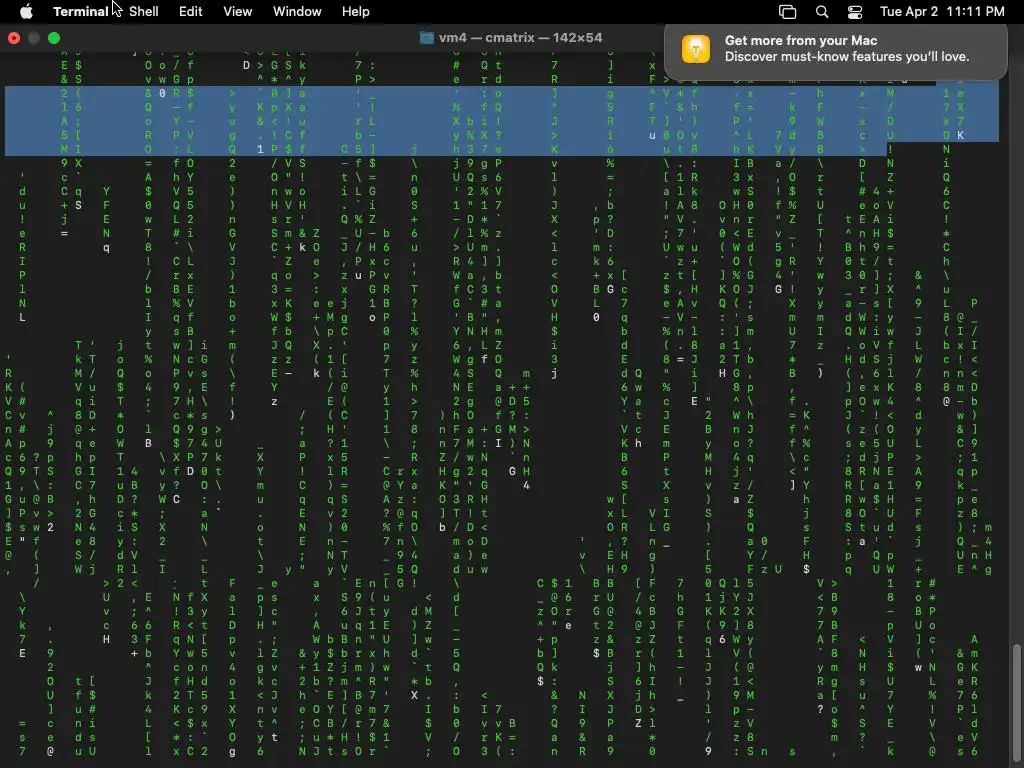Screen dimensions: 1024x768
Task: Close the Terminal window with the red button
Action: pyautogui.click(x=14, y=38)
